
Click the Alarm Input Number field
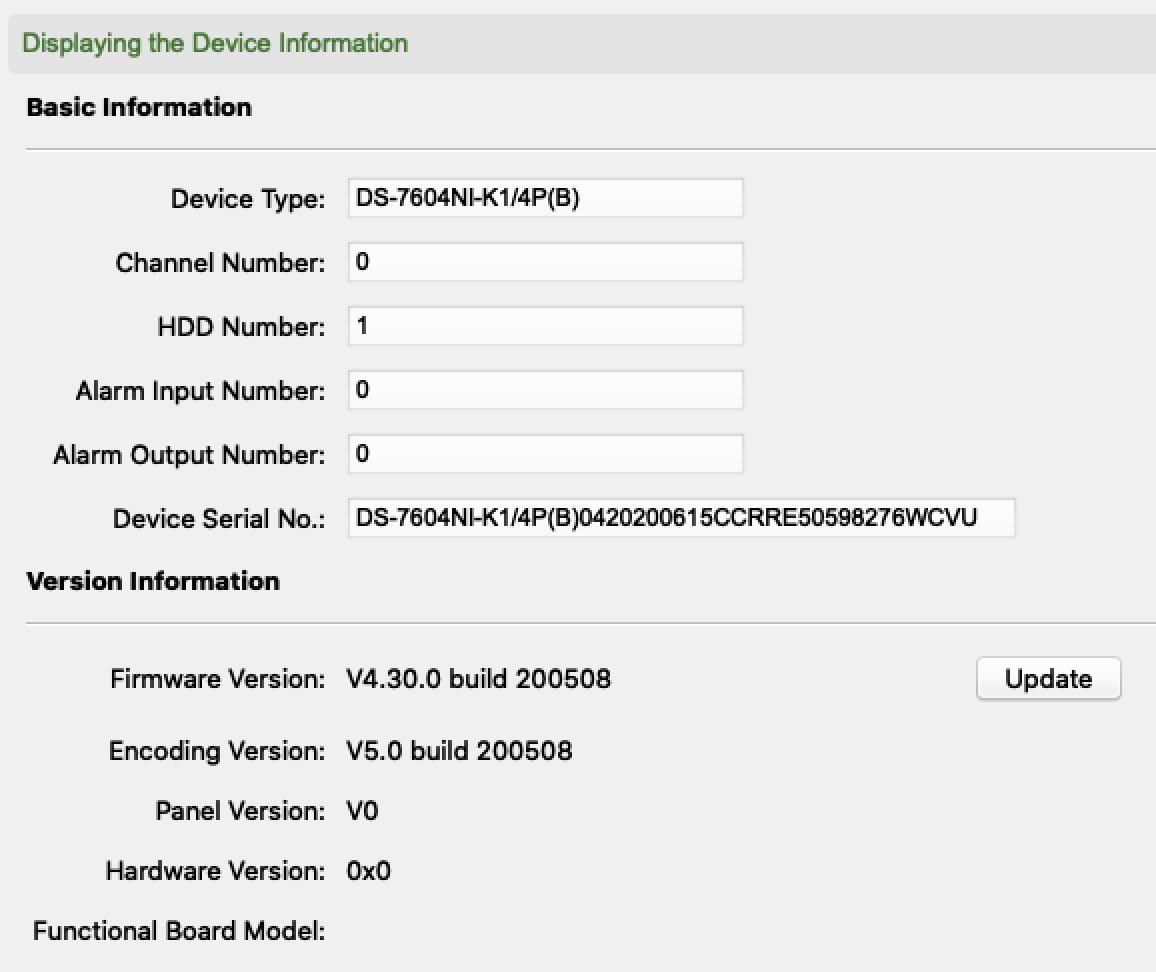pos(545,390)
